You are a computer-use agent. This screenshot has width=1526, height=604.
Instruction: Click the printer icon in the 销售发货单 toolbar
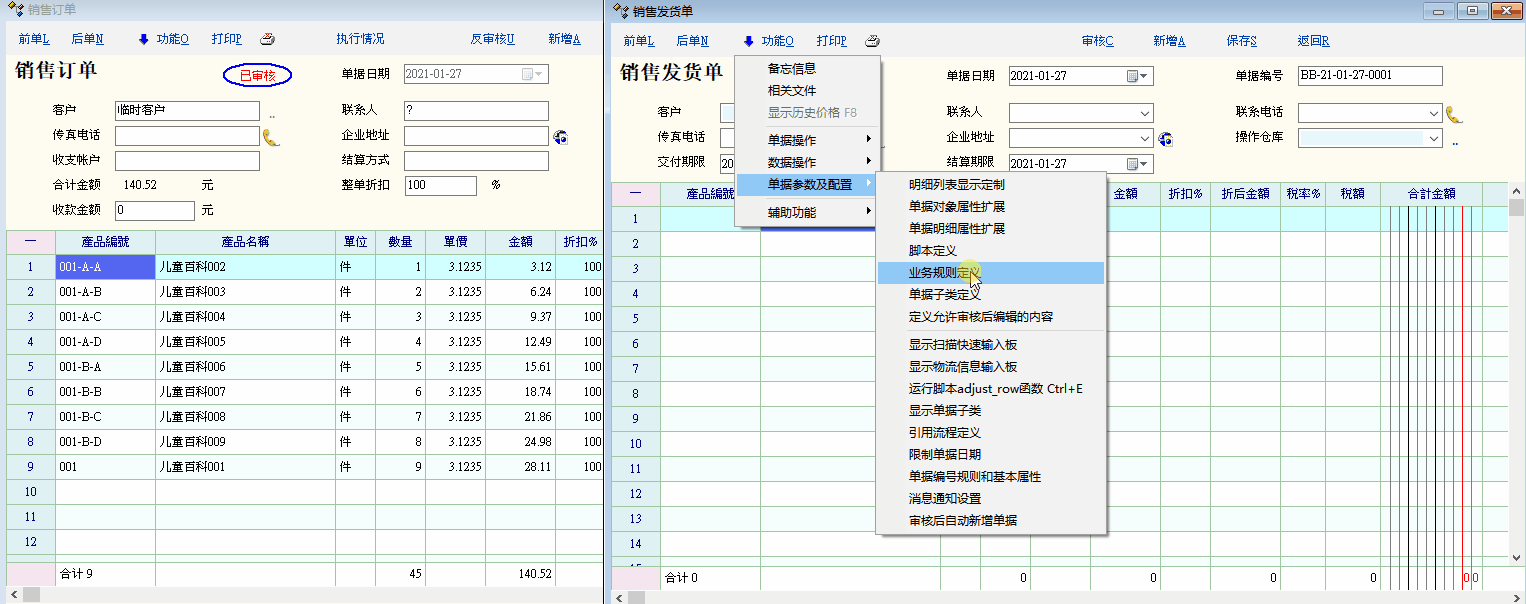[x=872, y=41]
